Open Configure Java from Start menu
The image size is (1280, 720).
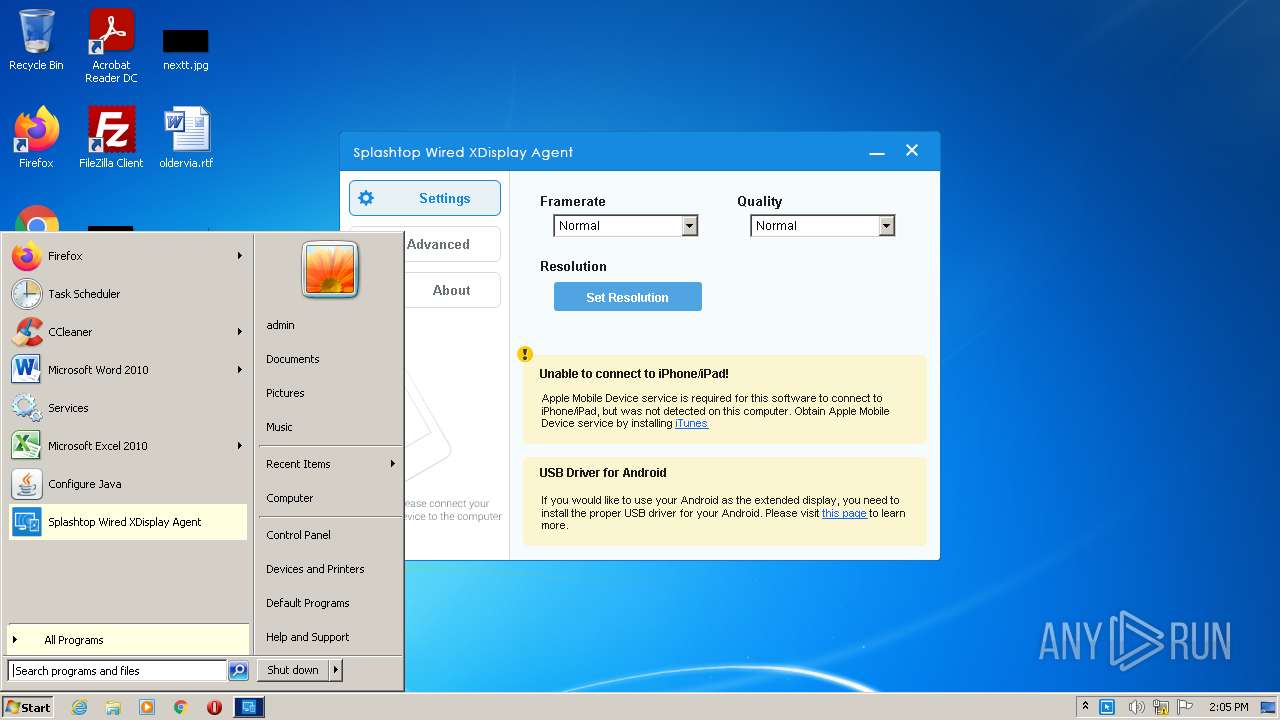coord(128,484)
